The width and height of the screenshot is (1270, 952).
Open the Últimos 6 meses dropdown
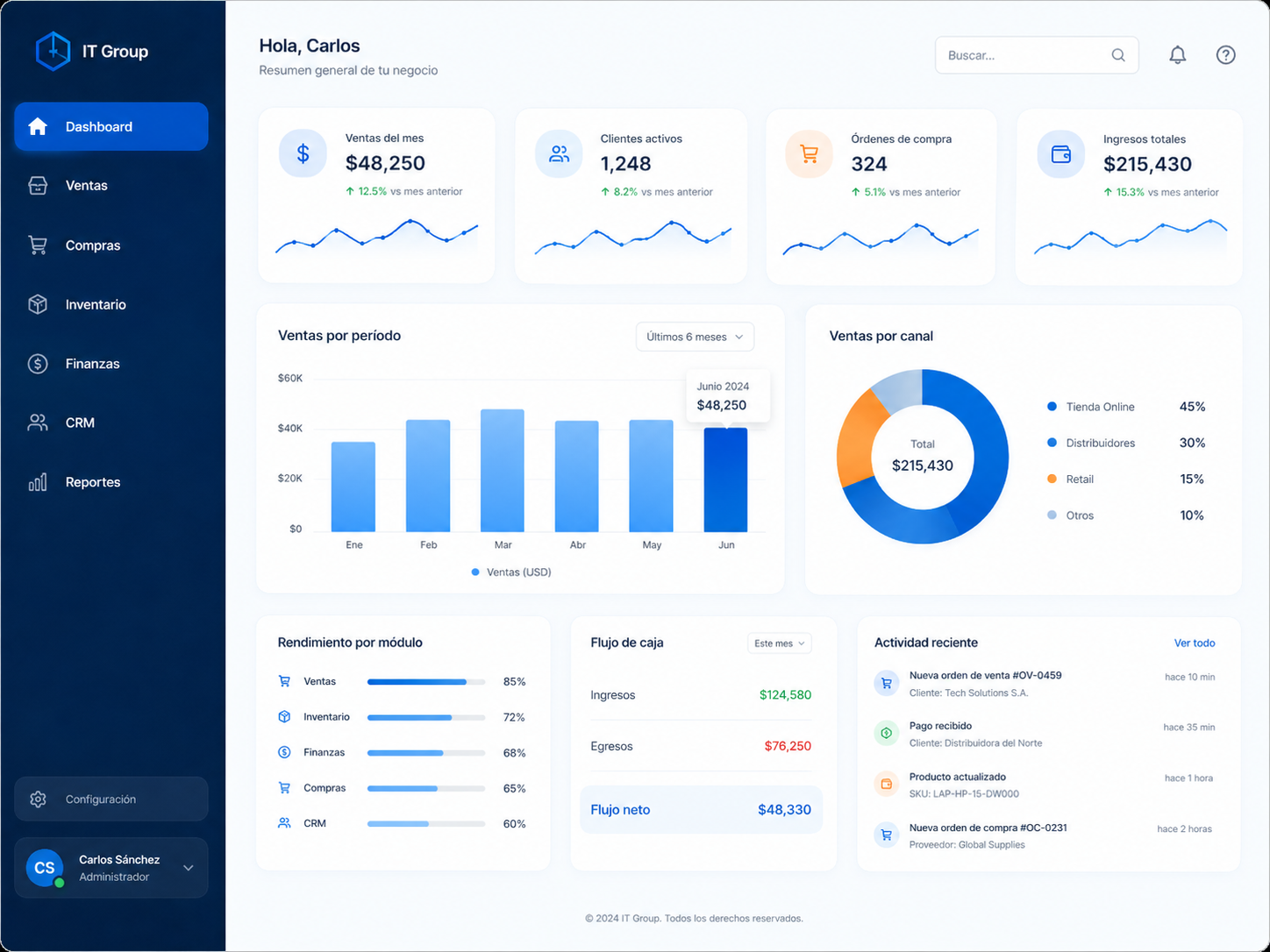tap(695, 337)
